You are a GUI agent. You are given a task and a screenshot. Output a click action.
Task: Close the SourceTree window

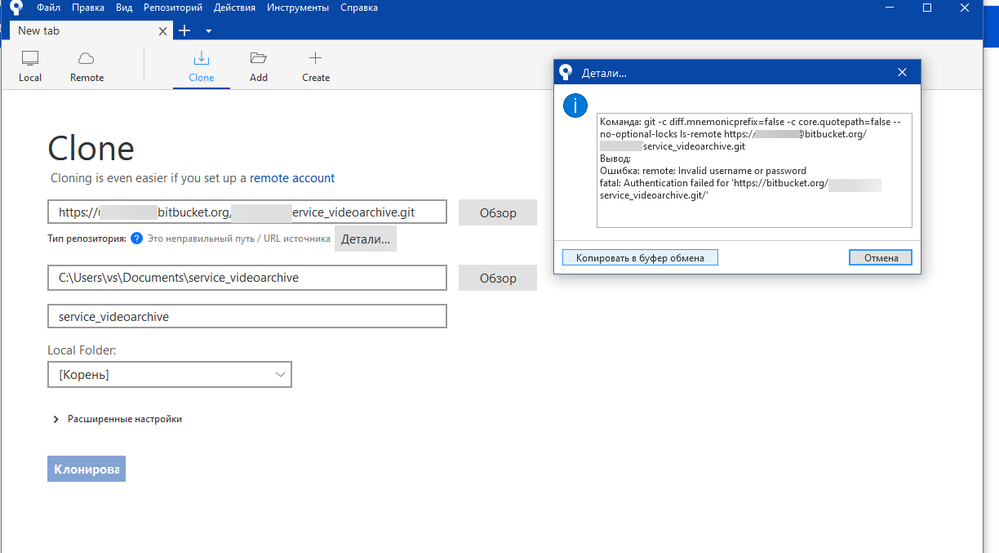pyautogui.click(x=965, y=8)
